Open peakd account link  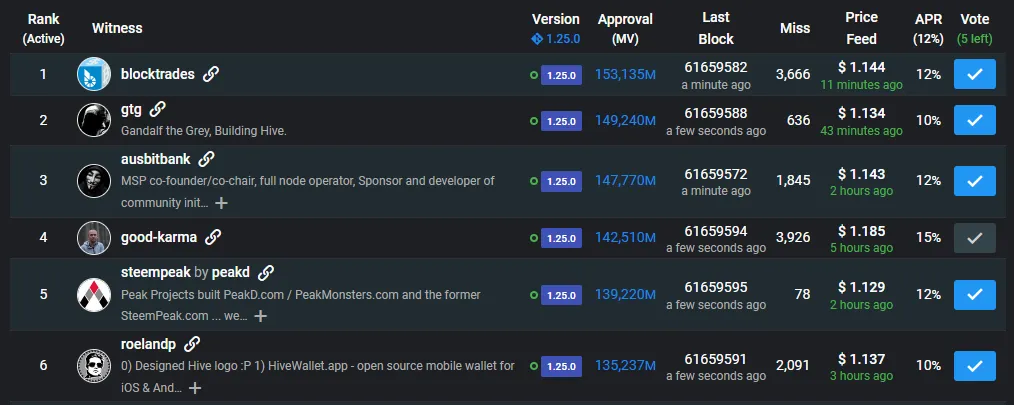pyautogui.click(x=231, y=272)
